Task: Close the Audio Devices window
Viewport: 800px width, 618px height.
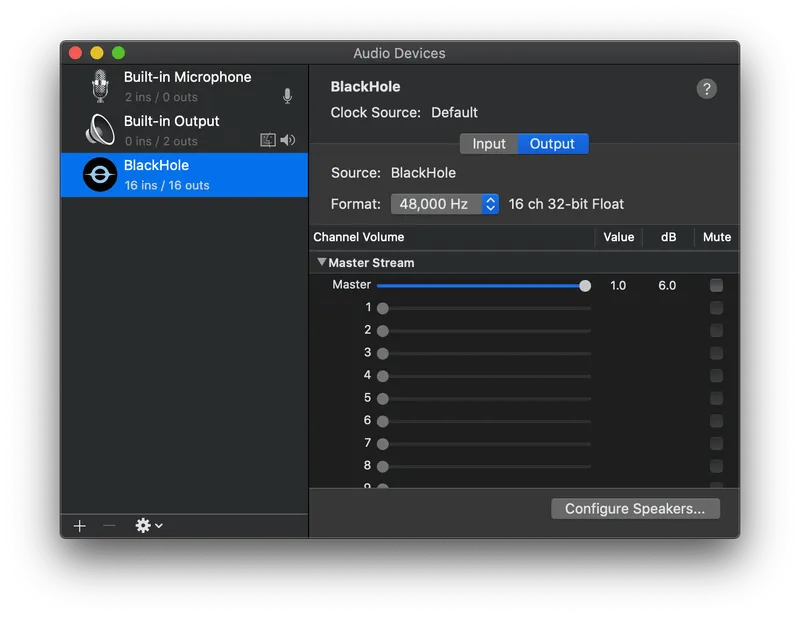Action: pos(76,53)
